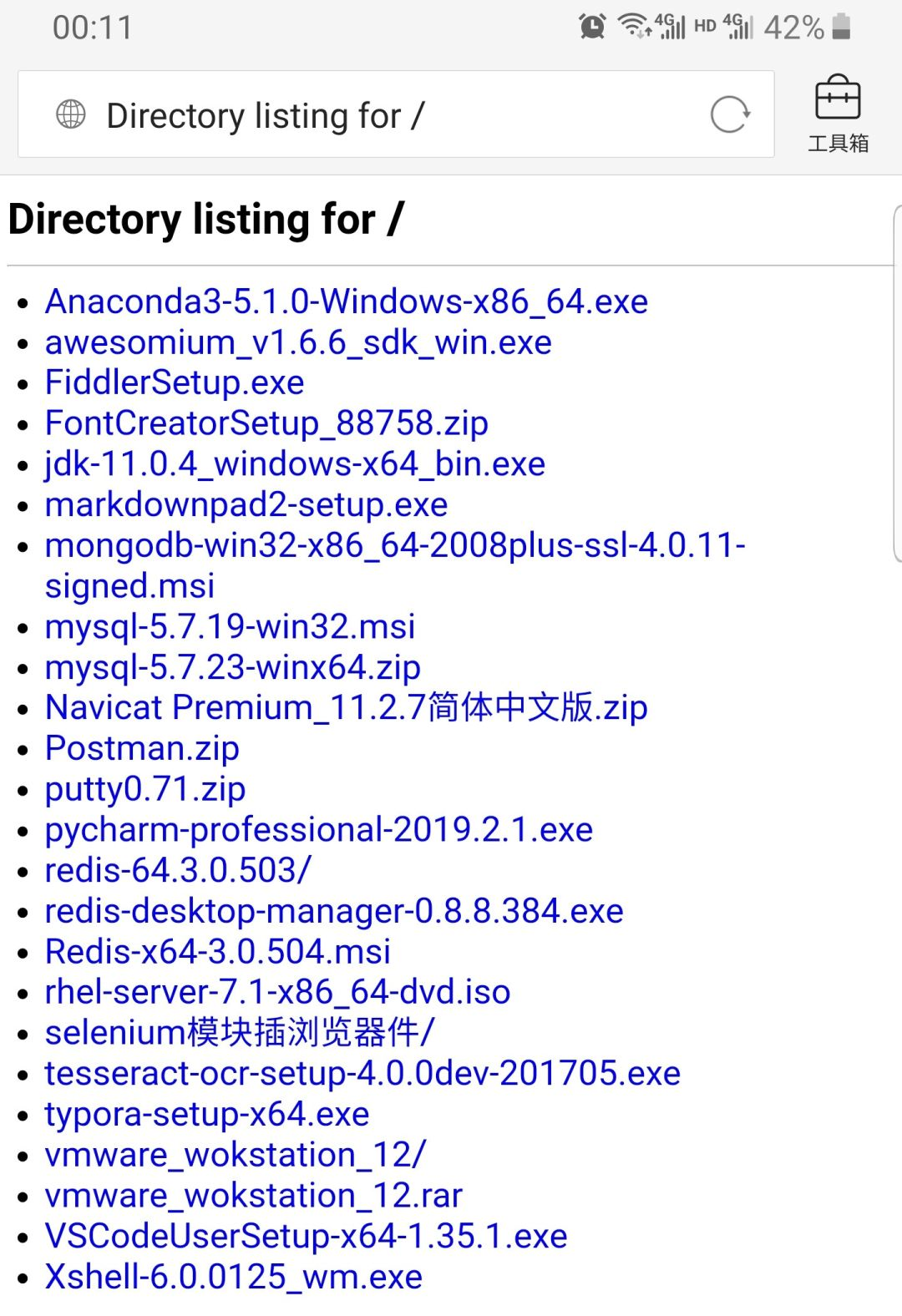Image resolution: width=902 pixels, height=1316 pixels.
Task: Tap the reload page icon
Action: coord(730,114)
